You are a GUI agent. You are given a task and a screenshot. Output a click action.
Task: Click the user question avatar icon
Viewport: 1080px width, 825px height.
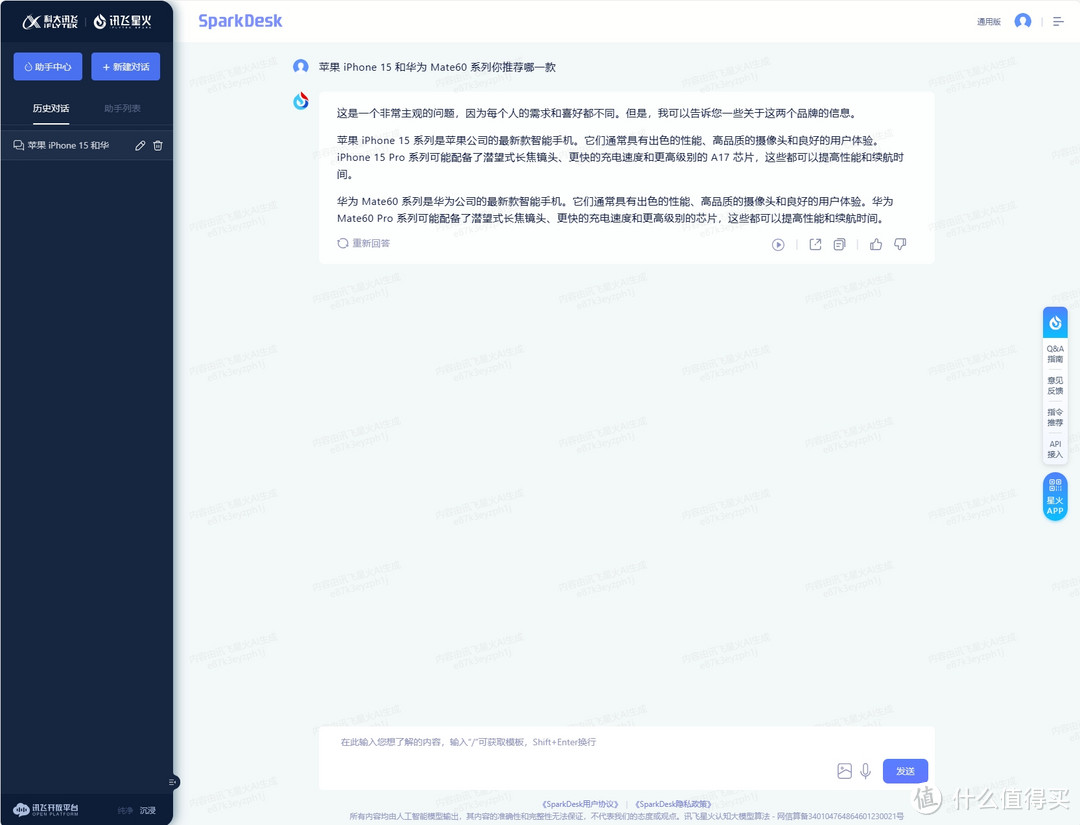click(x=300, y=67)
